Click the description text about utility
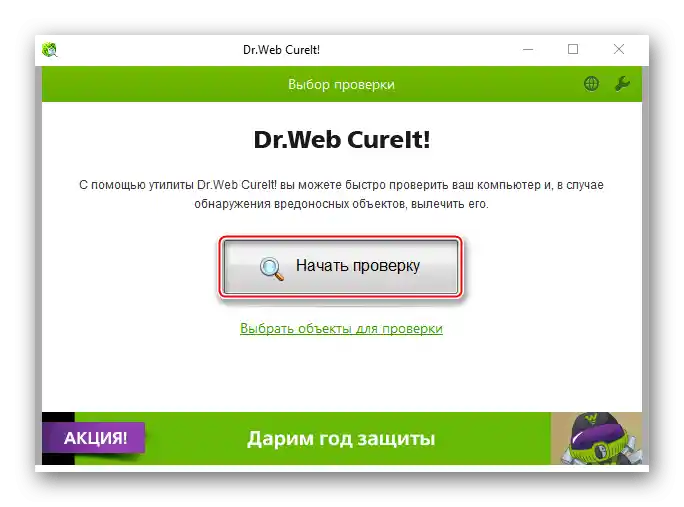 341,194
